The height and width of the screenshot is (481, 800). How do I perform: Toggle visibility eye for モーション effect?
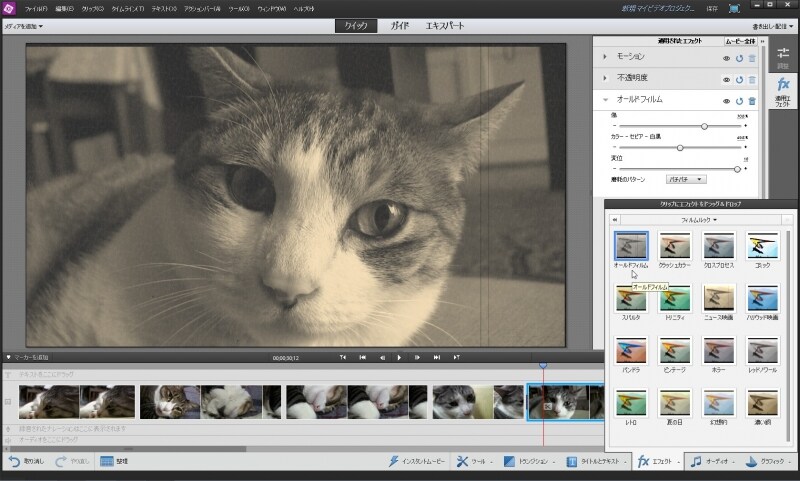(726, 58)
